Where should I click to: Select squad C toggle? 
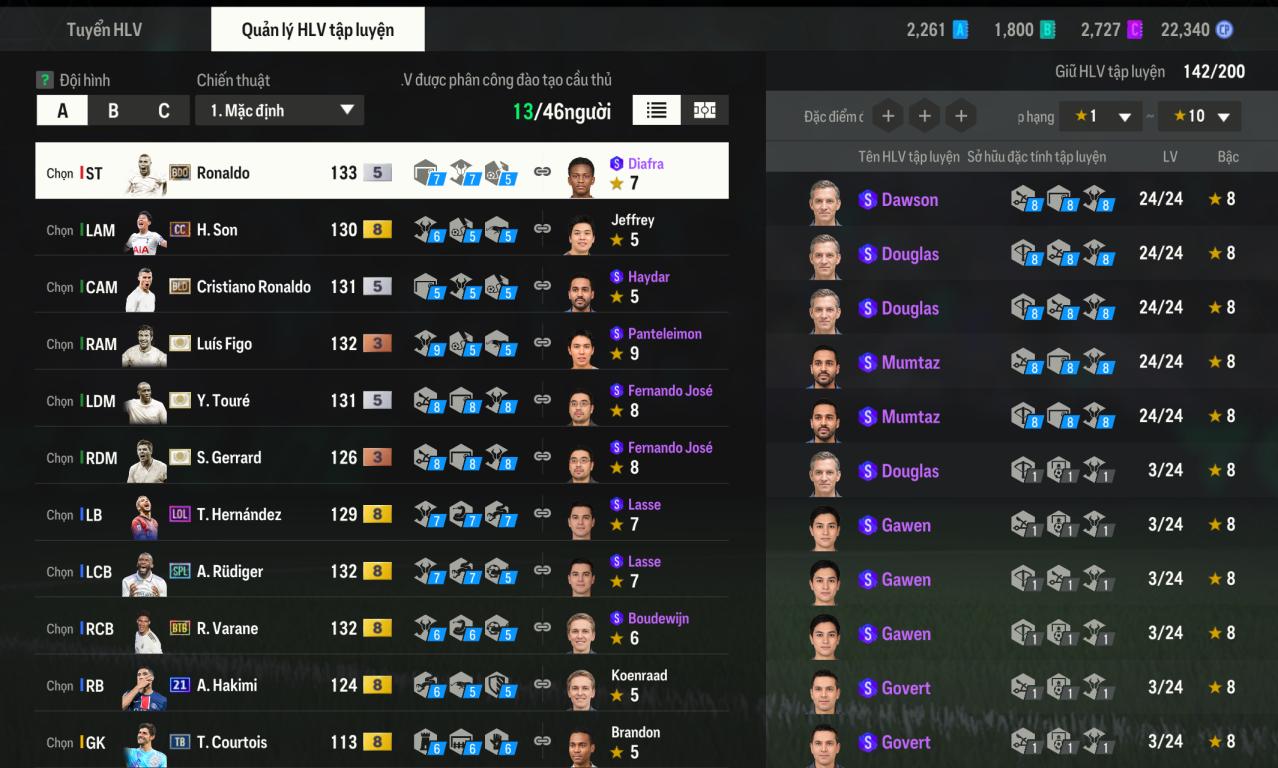tap(164, 111)
